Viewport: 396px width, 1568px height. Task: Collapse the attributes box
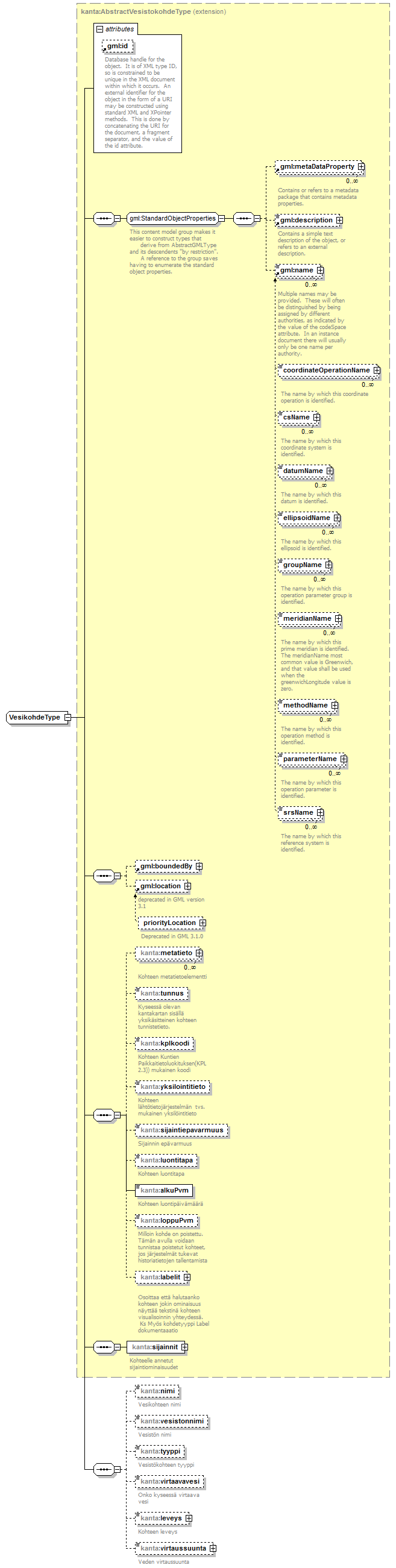tap(99, 28)
